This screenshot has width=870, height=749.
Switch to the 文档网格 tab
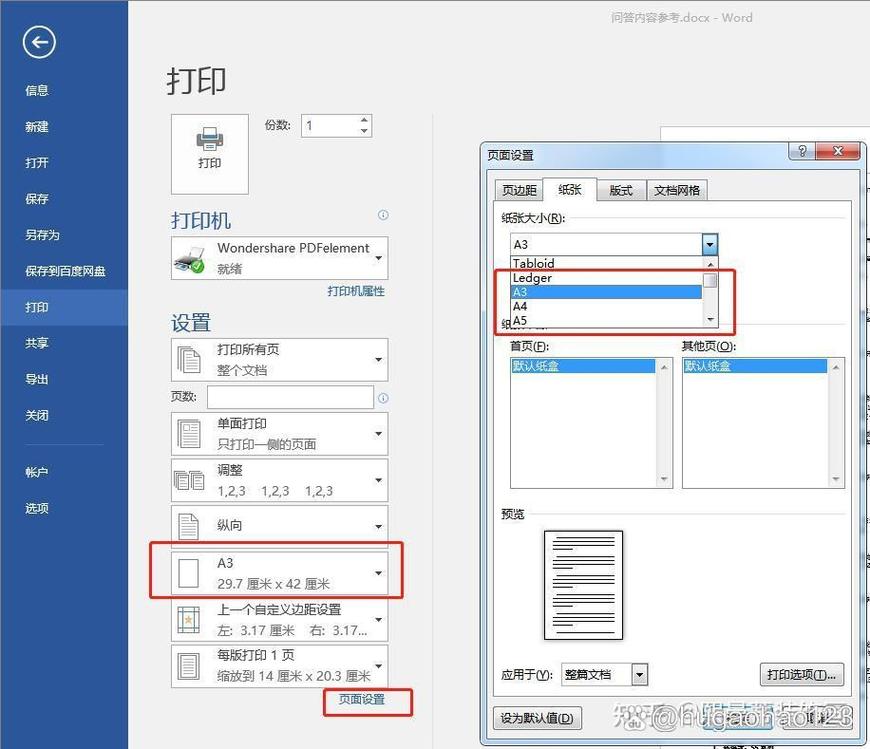click(x=677, y=190)
